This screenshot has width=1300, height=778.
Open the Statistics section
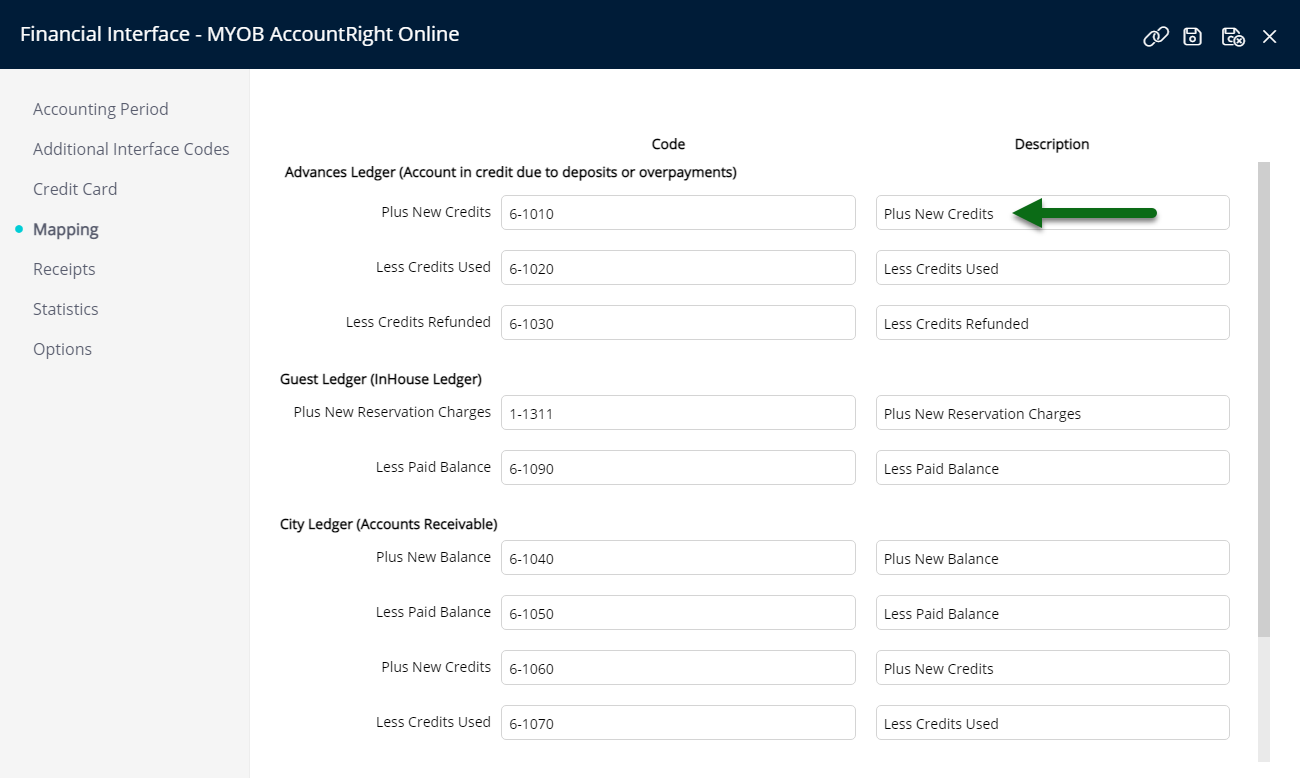pos(66,309)
